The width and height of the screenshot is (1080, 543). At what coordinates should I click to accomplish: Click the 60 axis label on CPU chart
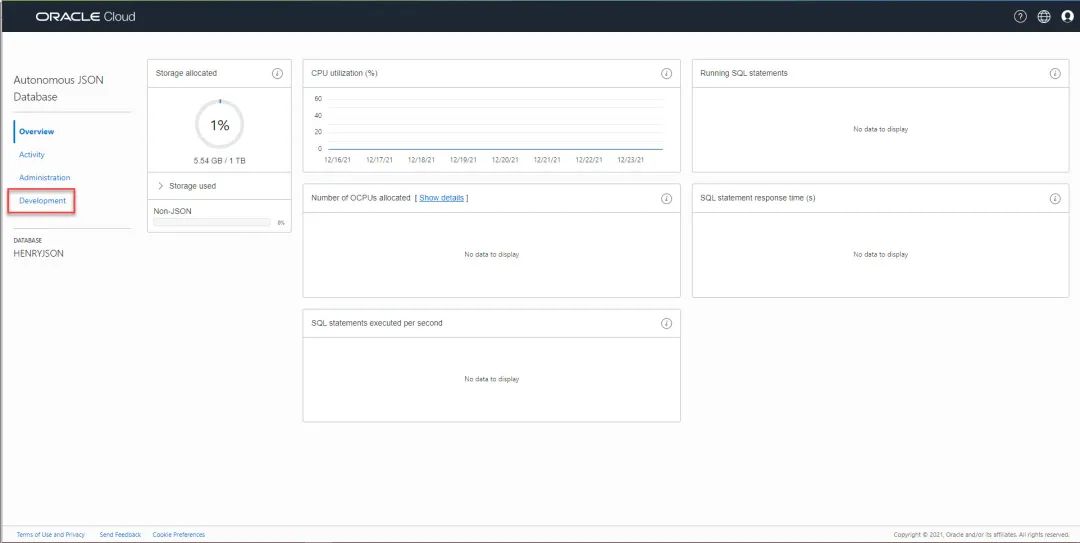[318, 99]
